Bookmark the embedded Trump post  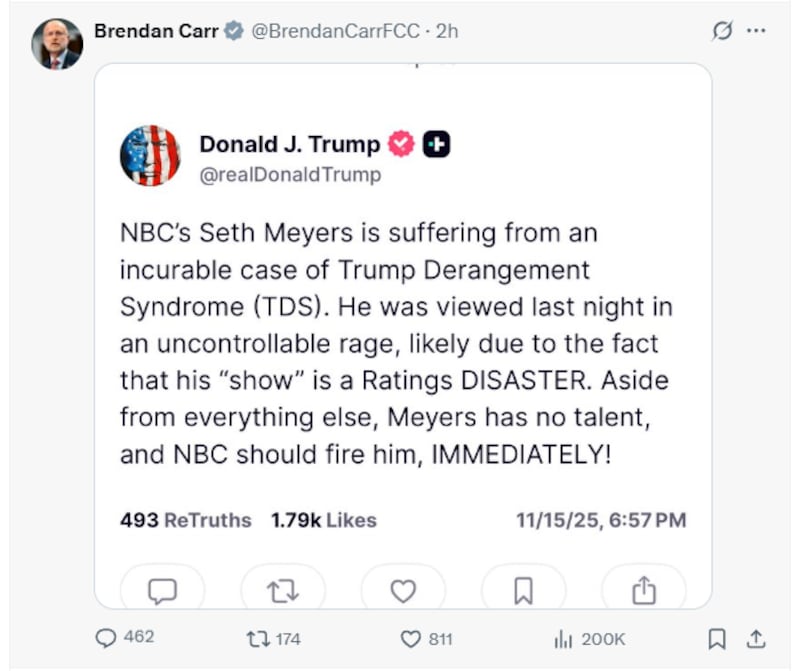click(522, 590)
